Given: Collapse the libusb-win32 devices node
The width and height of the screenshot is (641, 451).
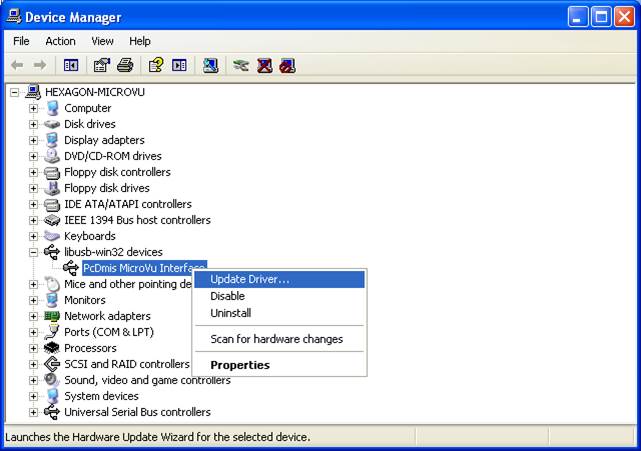Looking at the screenshot, I should tap(33, 252).
